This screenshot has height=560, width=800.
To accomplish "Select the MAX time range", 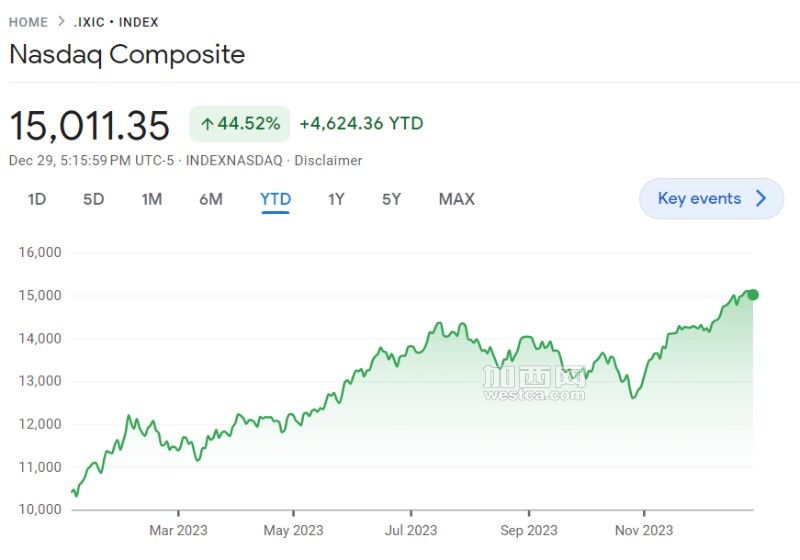I will click(x=456, y=199).
